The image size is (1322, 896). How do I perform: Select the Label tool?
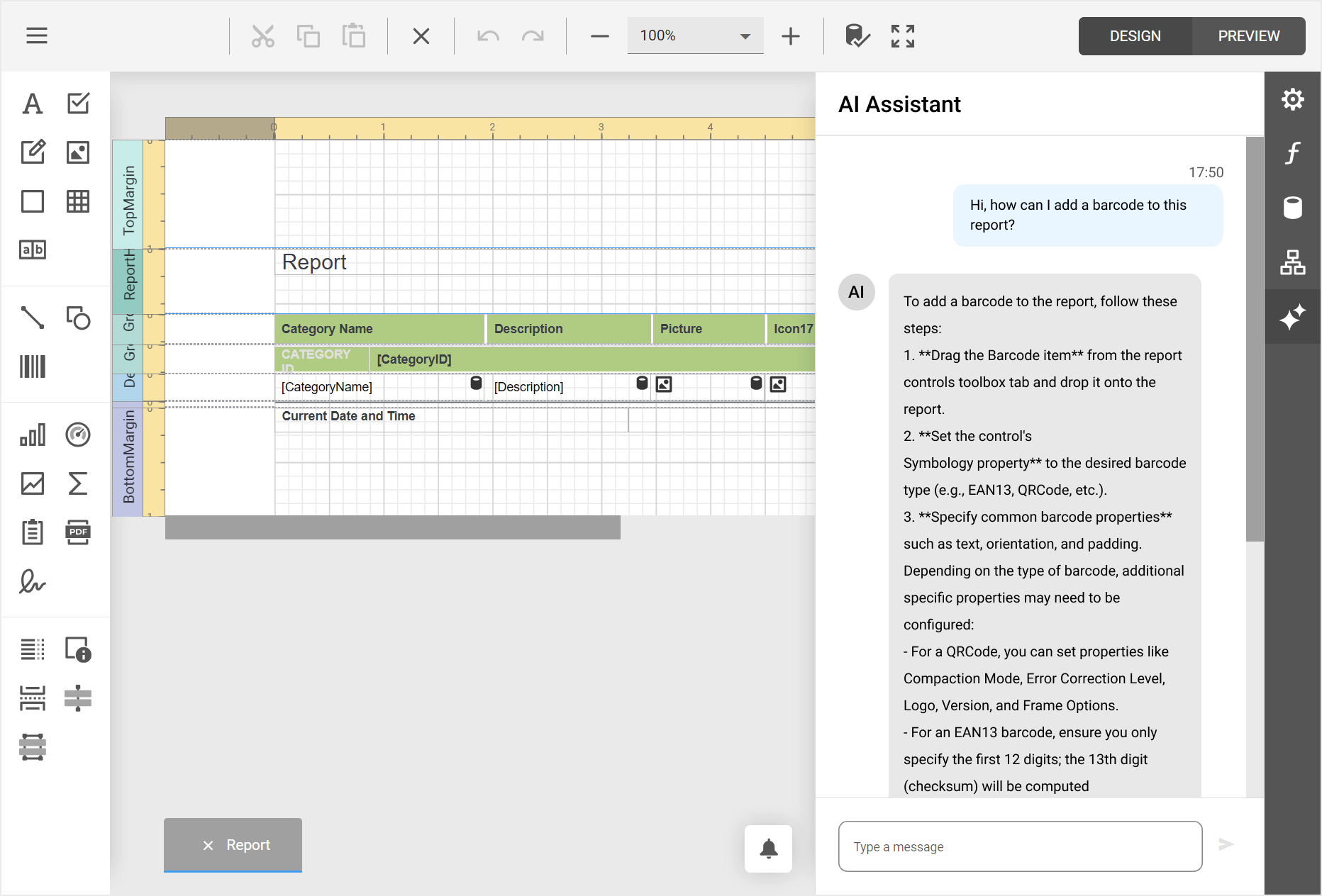(x=33, y=103)
